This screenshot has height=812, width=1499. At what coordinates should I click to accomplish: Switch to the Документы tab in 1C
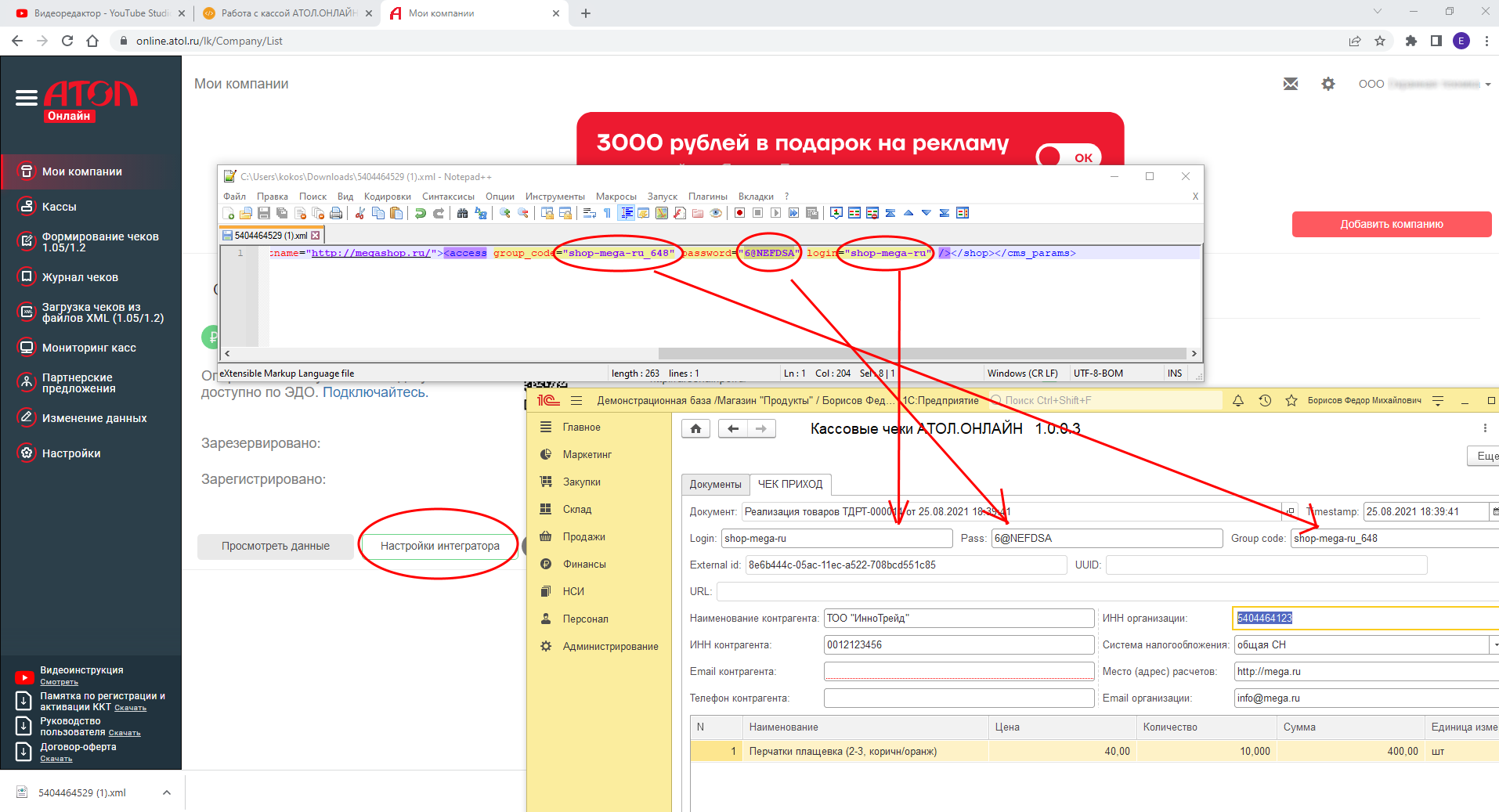point(715,485)
